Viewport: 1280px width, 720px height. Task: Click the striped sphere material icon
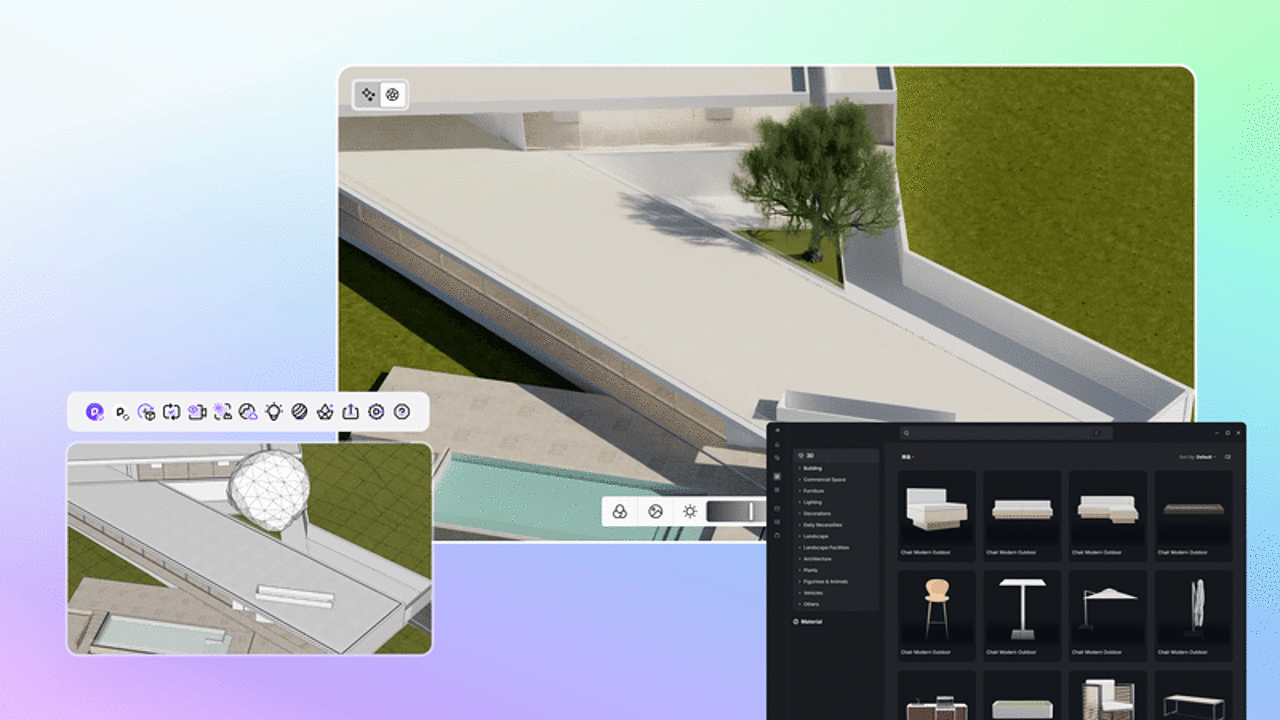[x=299, y=411]
